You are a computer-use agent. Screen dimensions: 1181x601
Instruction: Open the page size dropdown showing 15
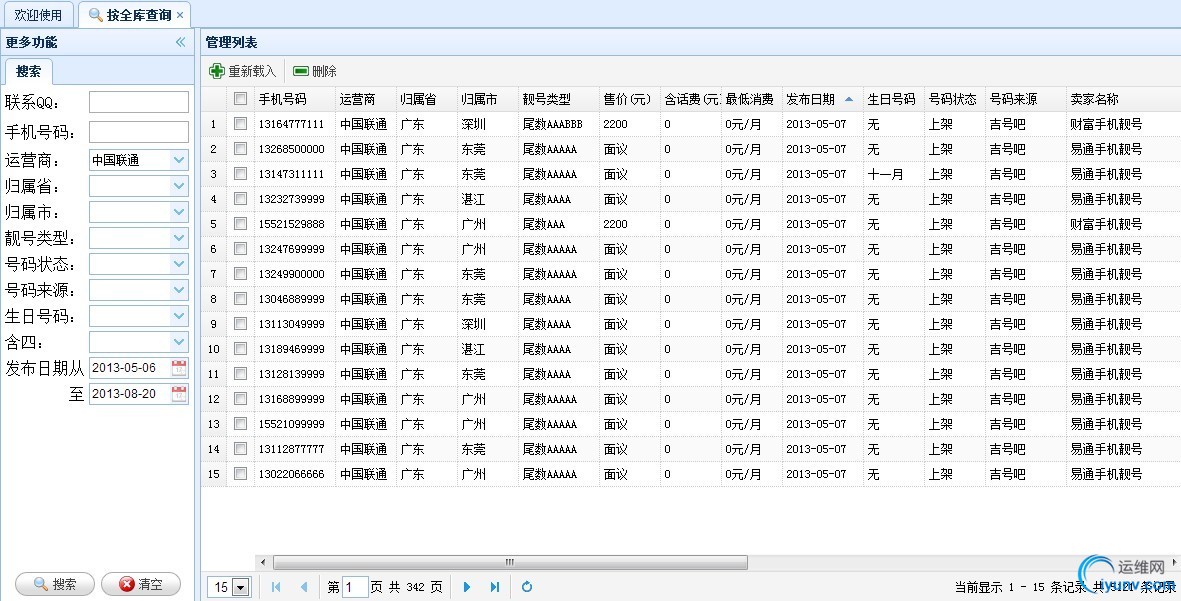coord(240,588)
